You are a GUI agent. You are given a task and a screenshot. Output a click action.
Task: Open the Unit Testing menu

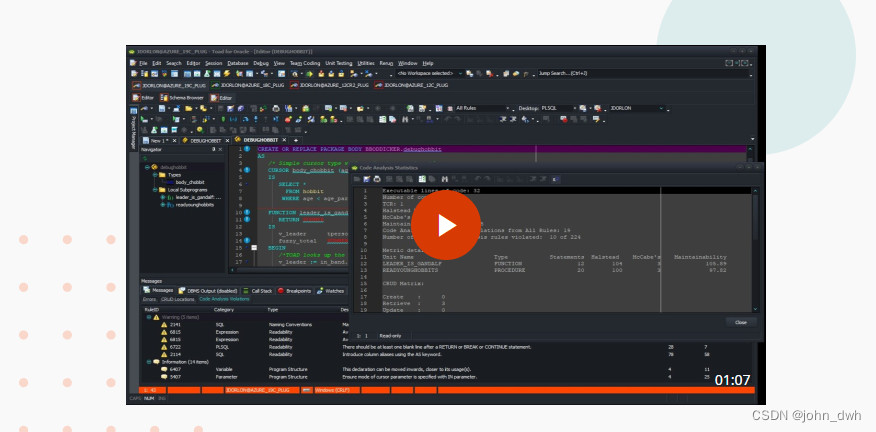point(339,63)
